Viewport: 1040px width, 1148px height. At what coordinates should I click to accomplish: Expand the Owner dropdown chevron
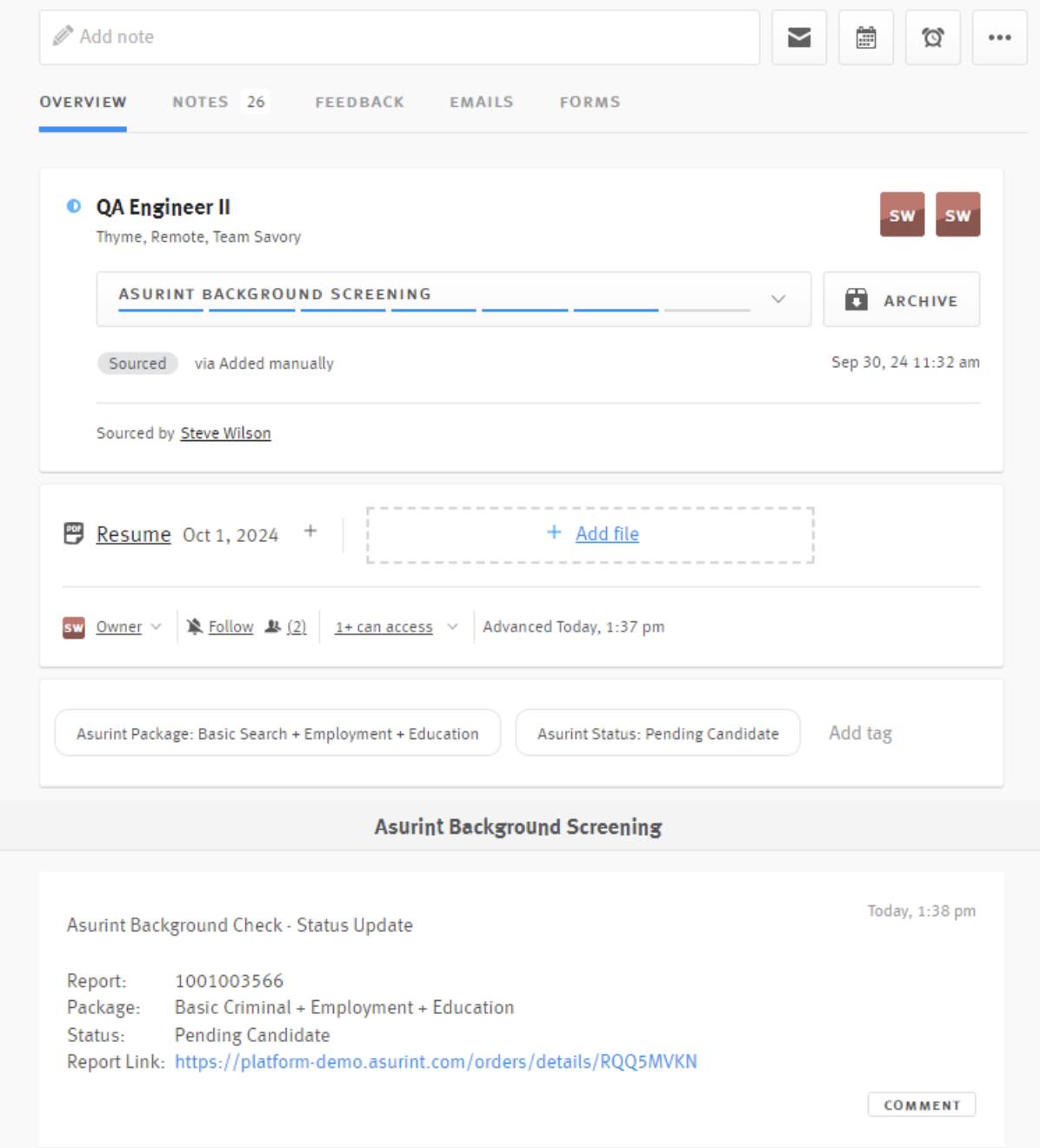pos(156,626)
